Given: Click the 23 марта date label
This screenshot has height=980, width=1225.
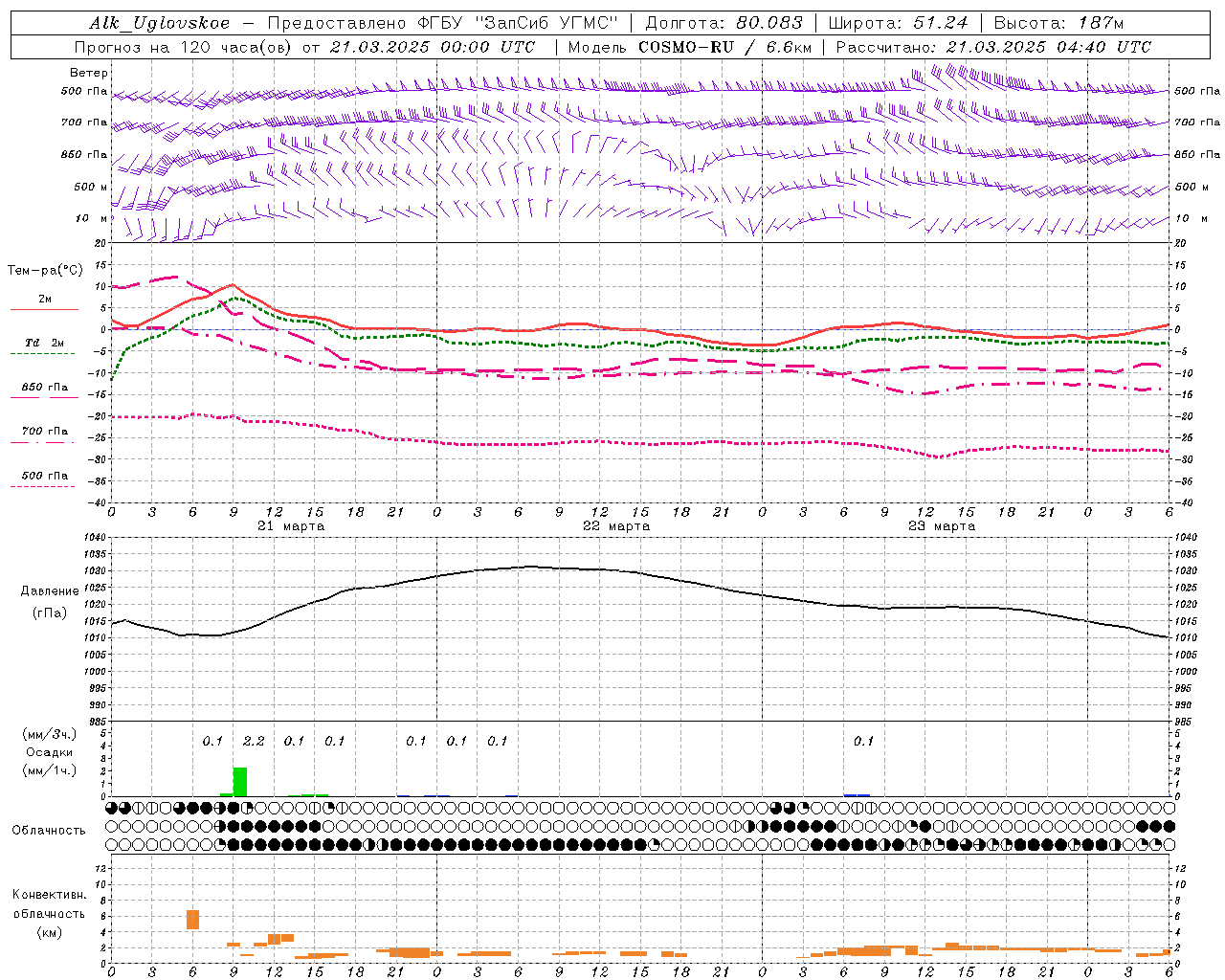Looking at the screenshot, I should click(x=942, y=526).
